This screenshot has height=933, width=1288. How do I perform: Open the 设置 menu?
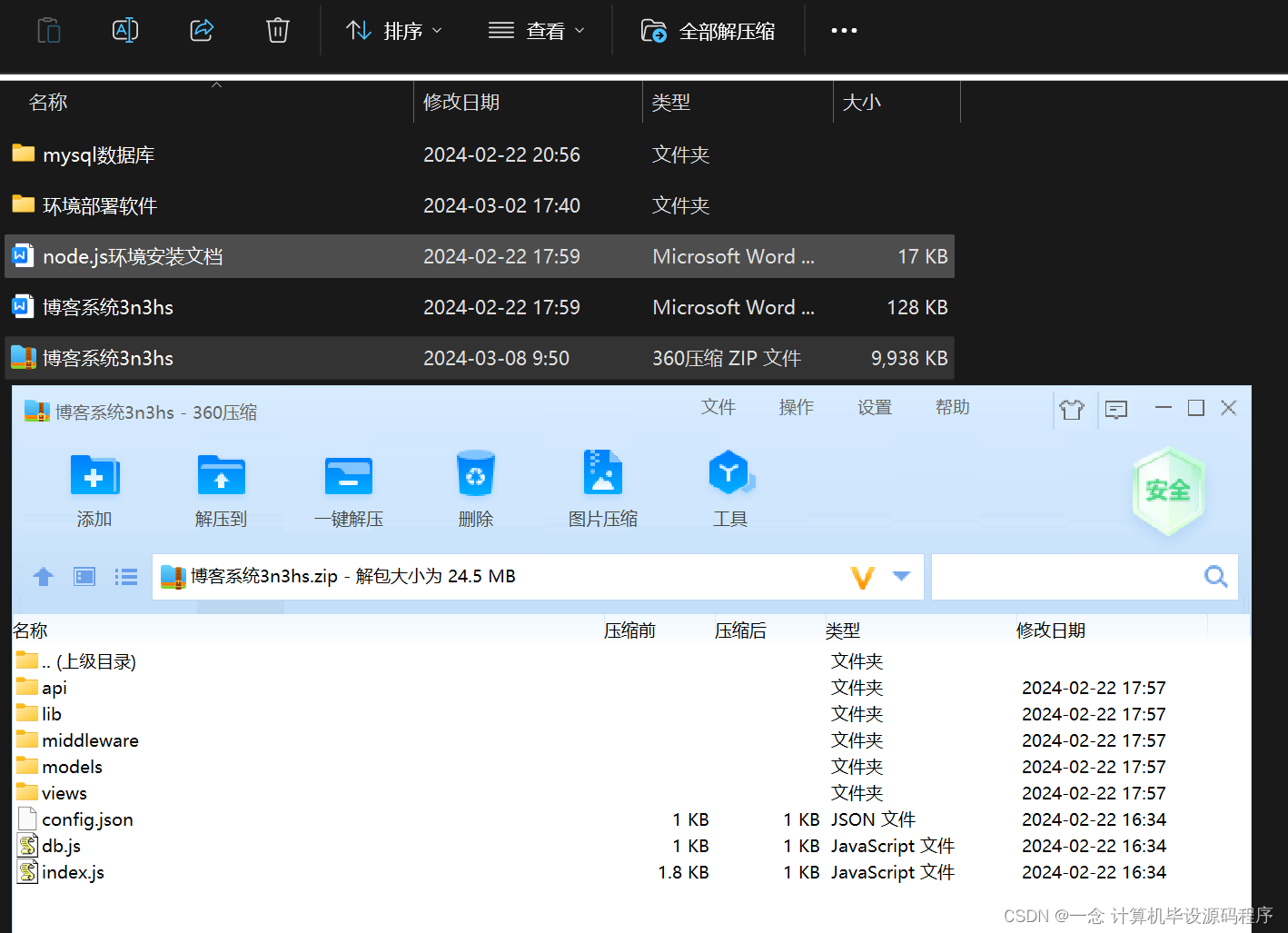pos(874,407)
